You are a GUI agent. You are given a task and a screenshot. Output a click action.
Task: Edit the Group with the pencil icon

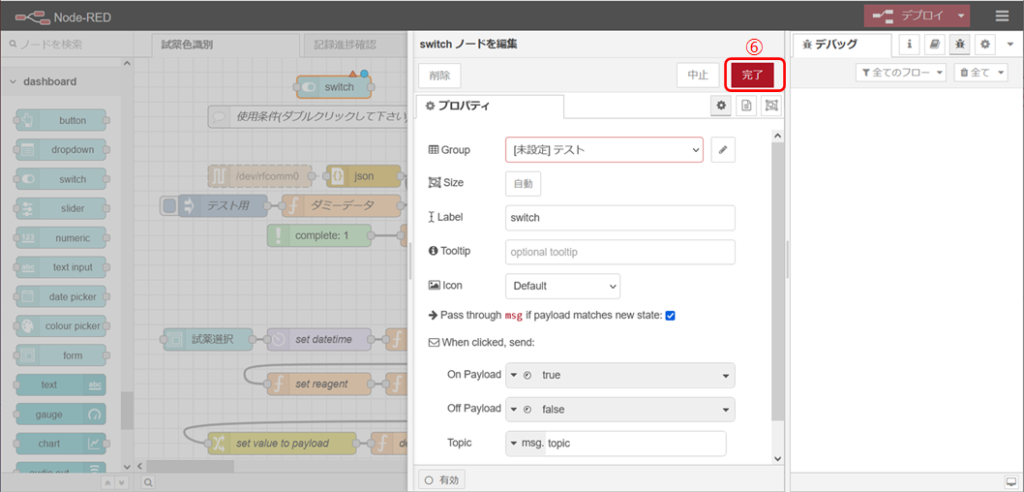tap(724, 150)
